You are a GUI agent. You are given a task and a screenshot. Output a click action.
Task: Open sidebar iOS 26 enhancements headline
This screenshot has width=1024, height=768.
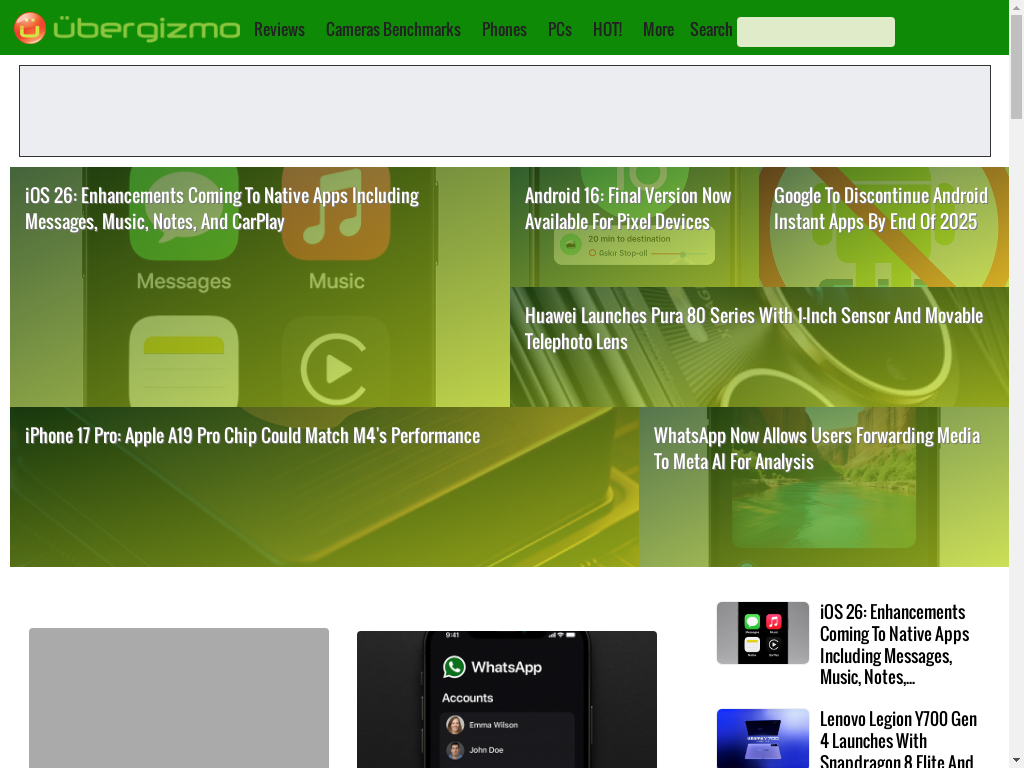895,645
